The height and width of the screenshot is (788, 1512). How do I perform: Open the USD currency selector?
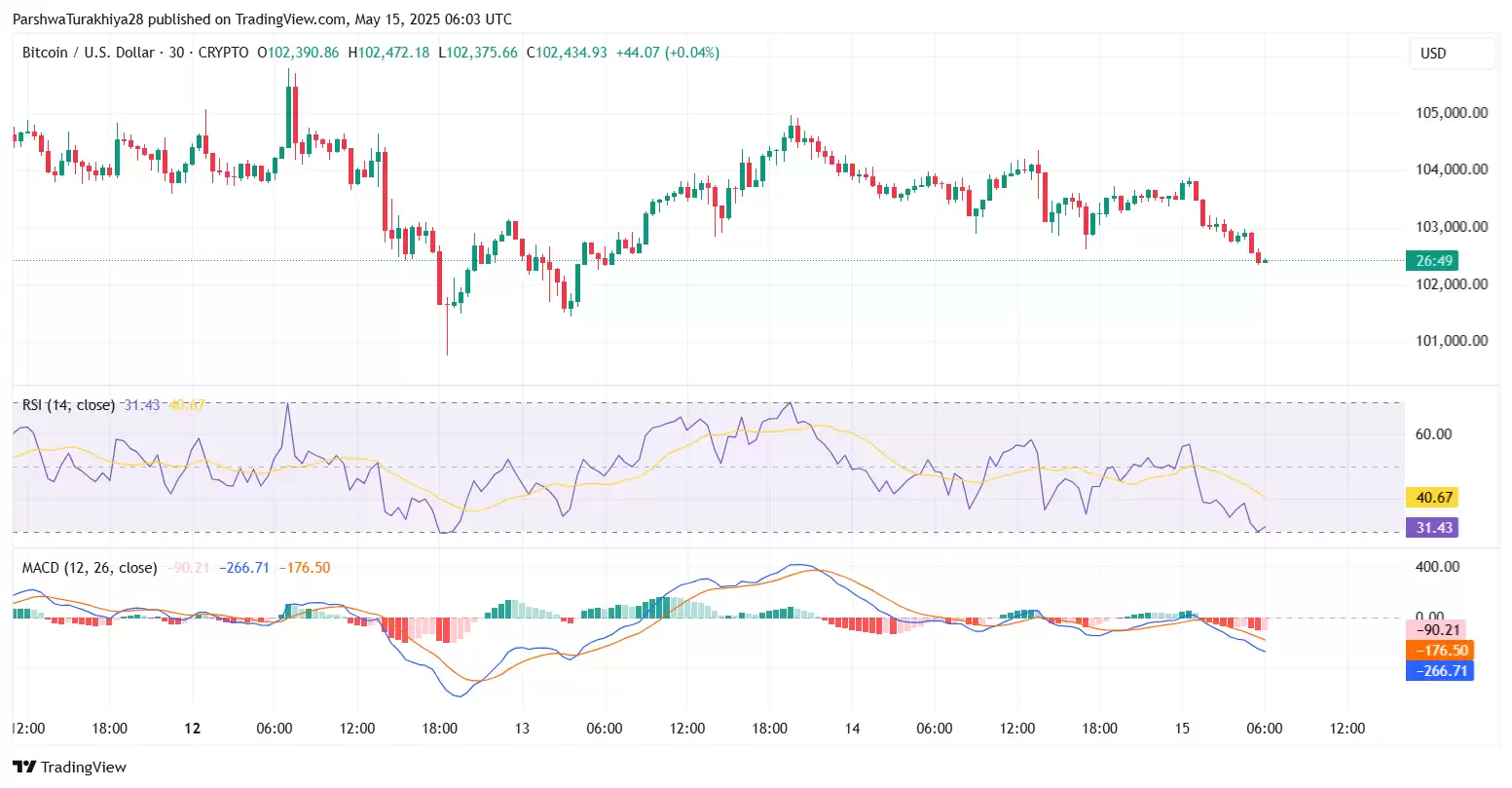pyautogui.click(x=1451, y=54)
